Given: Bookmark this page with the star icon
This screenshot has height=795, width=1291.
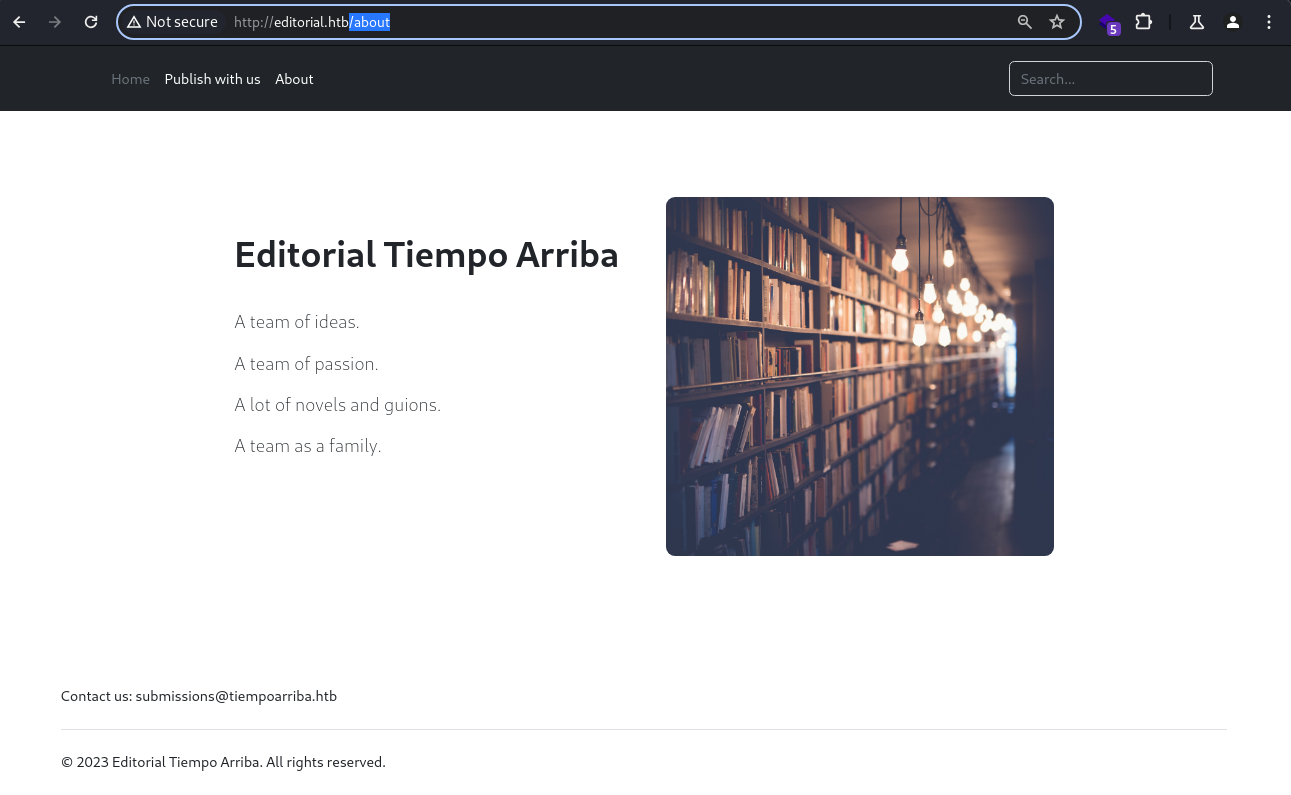Looking at the screenshot, I should [x=1057, y=22].
